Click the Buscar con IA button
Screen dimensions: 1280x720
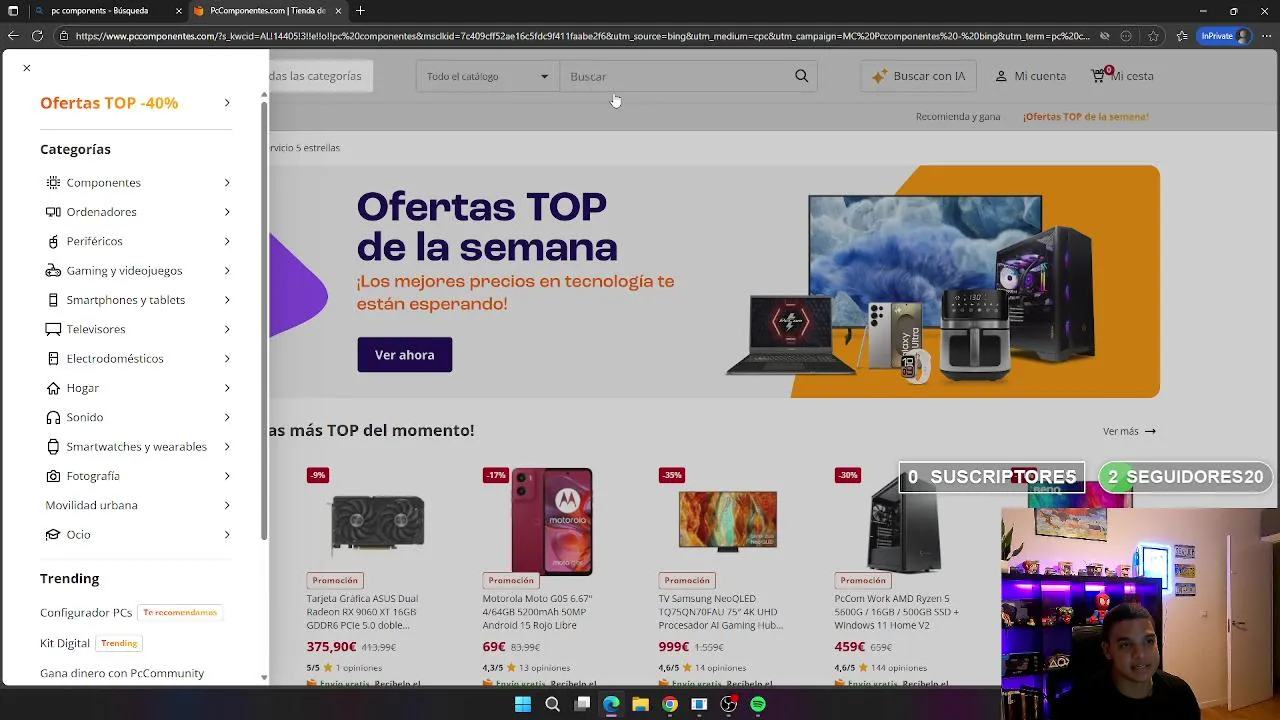(x=918, y=76)
